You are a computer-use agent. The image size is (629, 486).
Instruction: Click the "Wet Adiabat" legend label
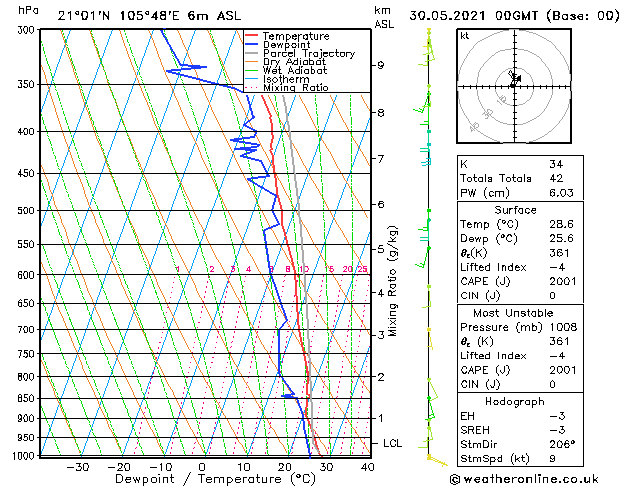[295, 70]
